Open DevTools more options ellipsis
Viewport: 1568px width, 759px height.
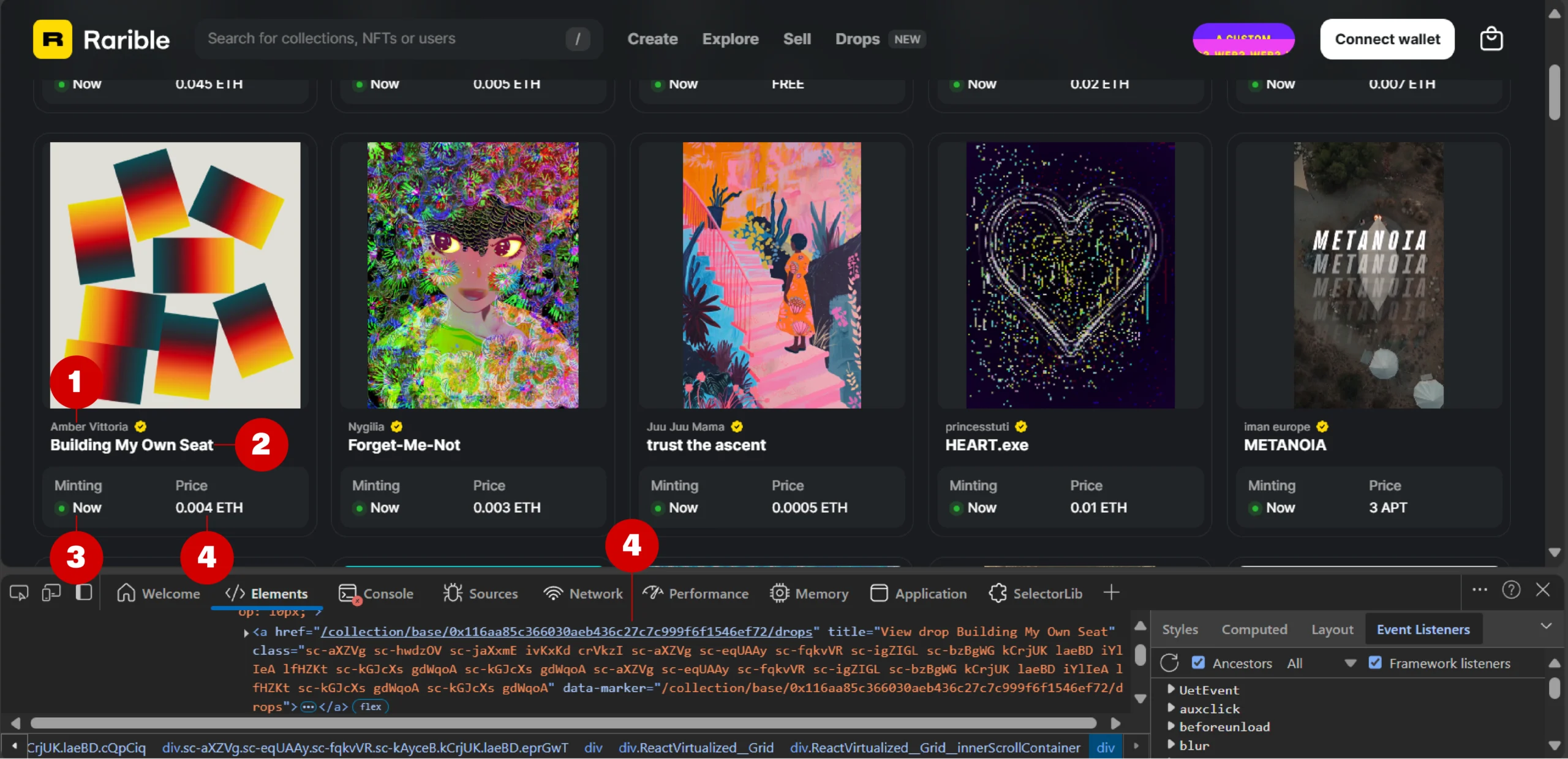click(1479, 589)
